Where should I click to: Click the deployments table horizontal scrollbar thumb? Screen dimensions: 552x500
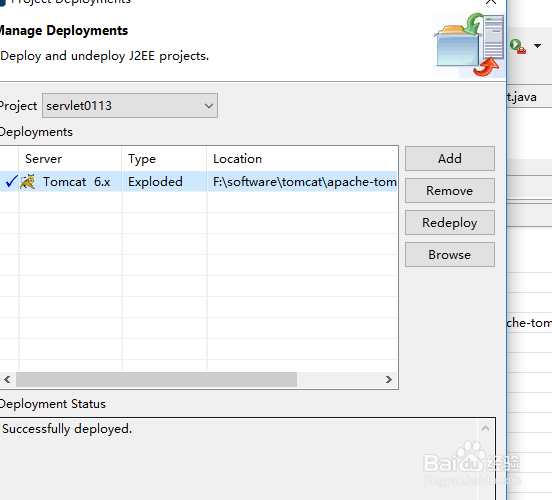pos(156,380)
